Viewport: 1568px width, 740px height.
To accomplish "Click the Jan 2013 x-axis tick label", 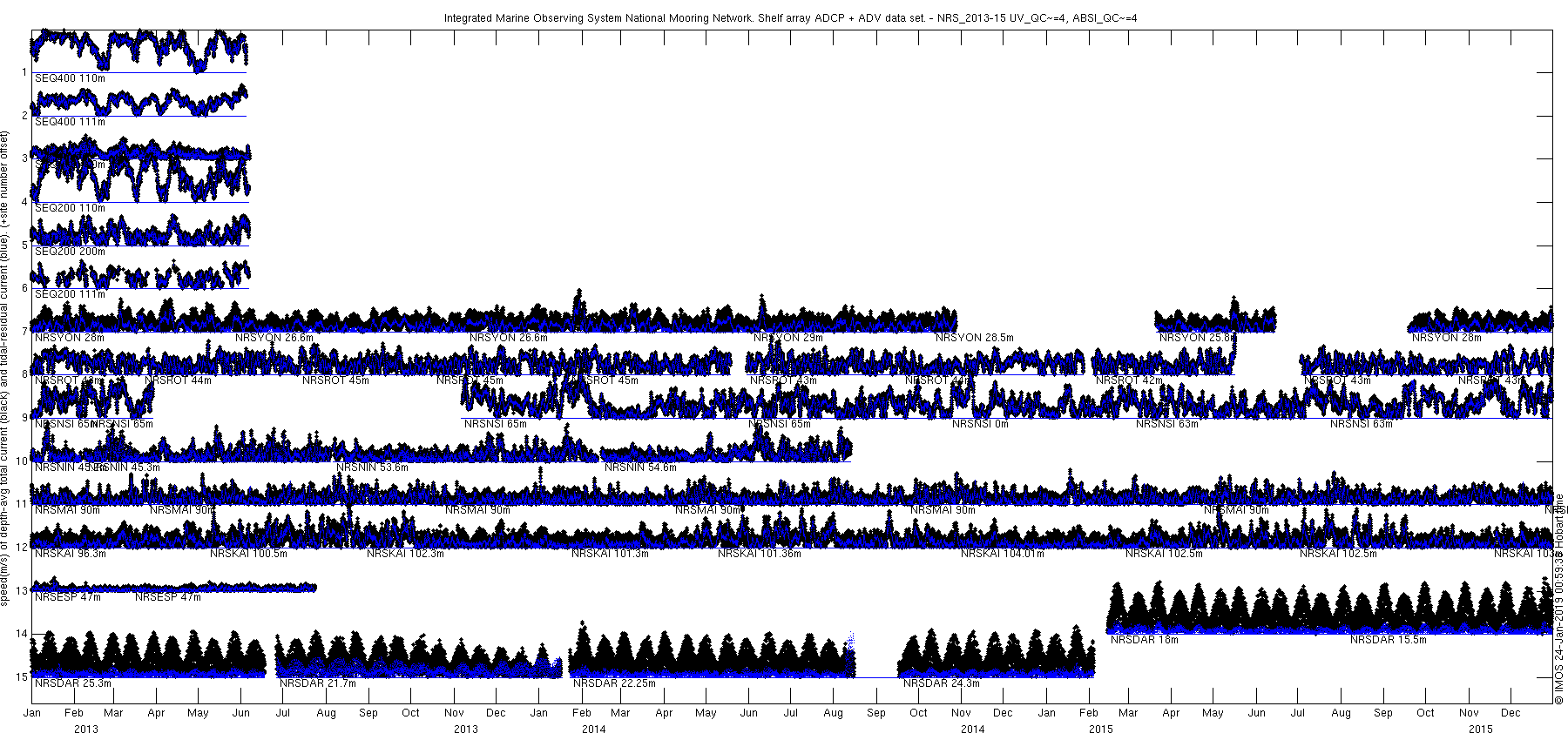I will 32,713.
